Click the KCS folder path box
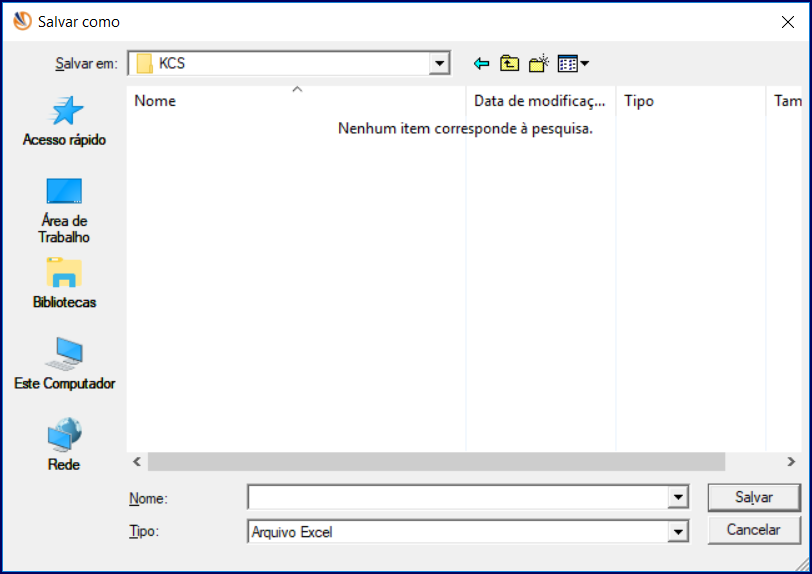Image resolution: width=812 pixels, height=574 pixels. click(x=289, y=64)
